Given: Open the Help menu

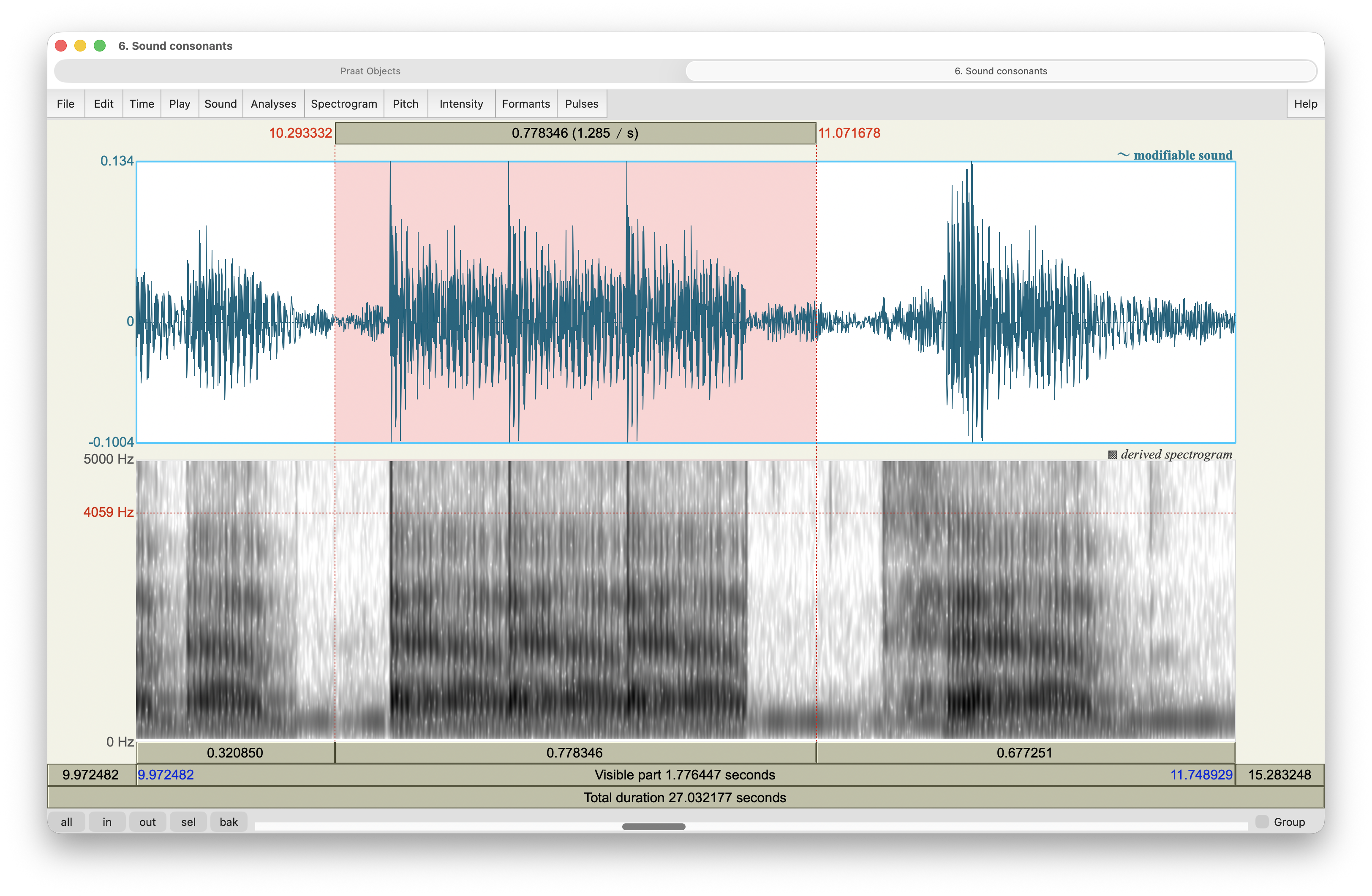Looking at the screenshot, I should coord(1306,104).
